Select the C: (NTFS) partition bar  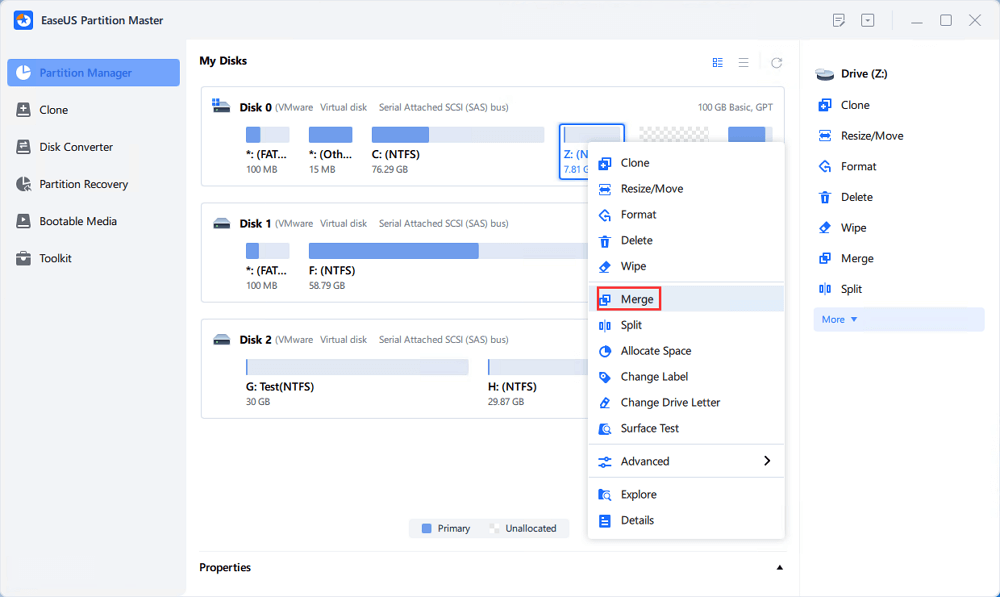click(x=457, y=135)
